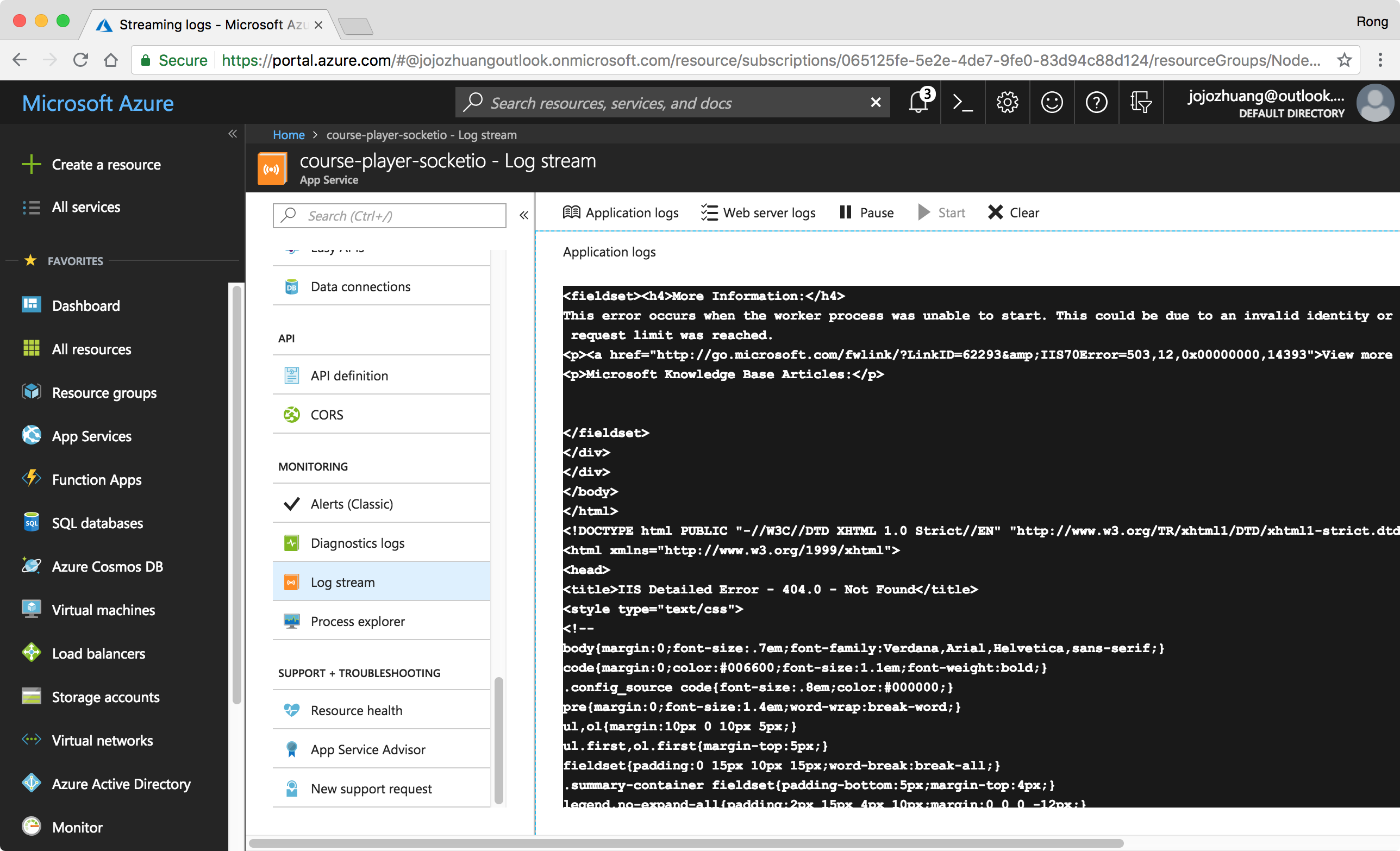Open Resource health menu item

[382, 710]
